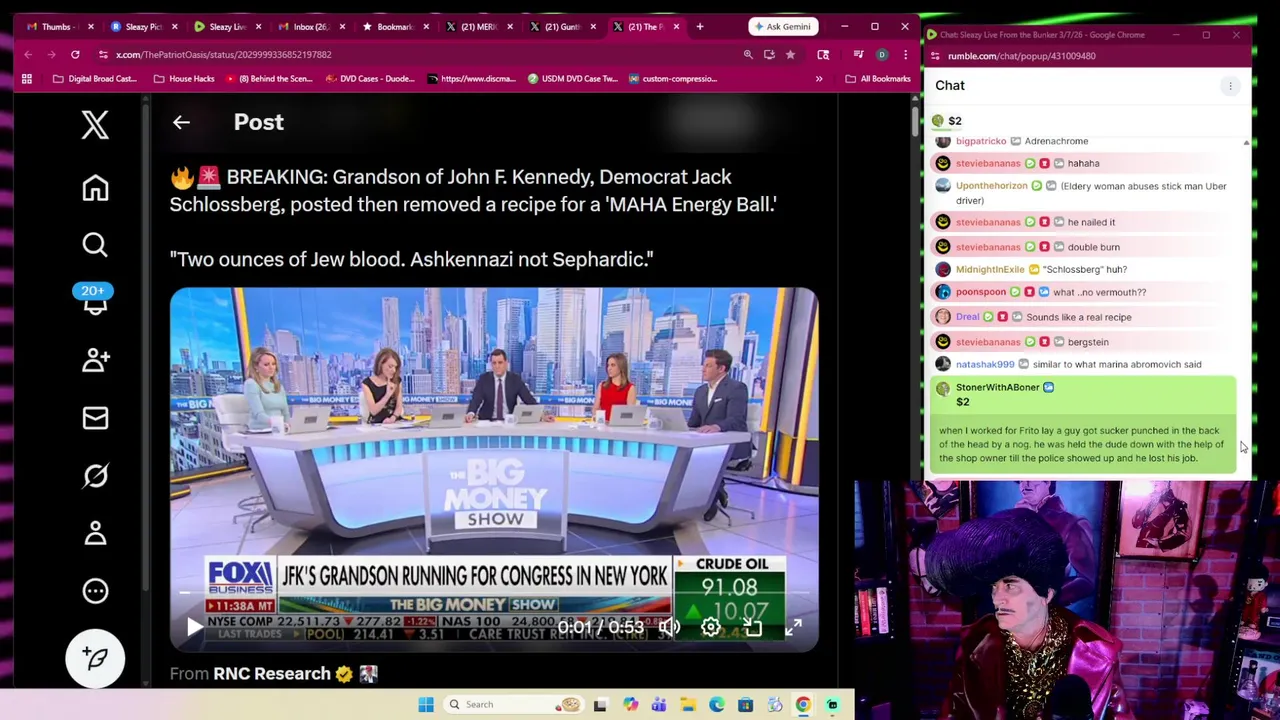Viewport: 1280px width, 720px height.
Task: Compose a new post with the feather button
Action: (95, 657)
